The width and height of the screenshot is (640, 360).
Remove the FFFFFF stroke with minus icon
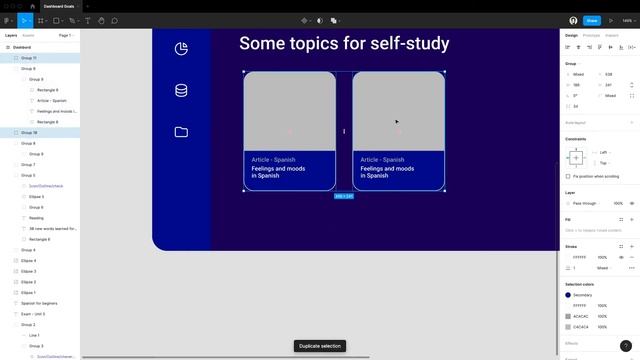point(632,257)
